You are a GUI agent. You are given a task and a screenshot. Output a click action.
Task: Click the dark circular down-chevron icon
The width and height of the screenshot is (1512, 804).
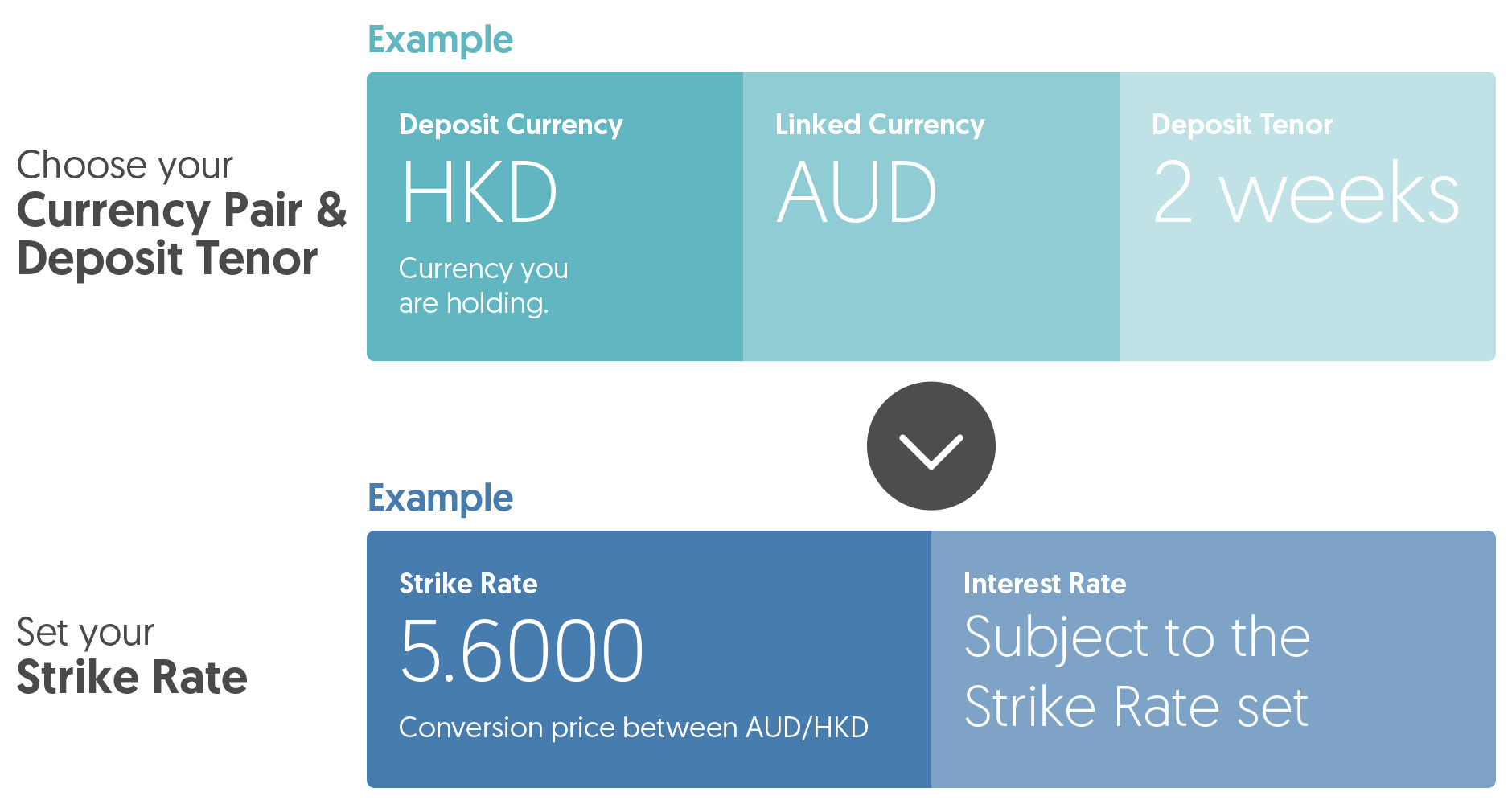(931, 445)
